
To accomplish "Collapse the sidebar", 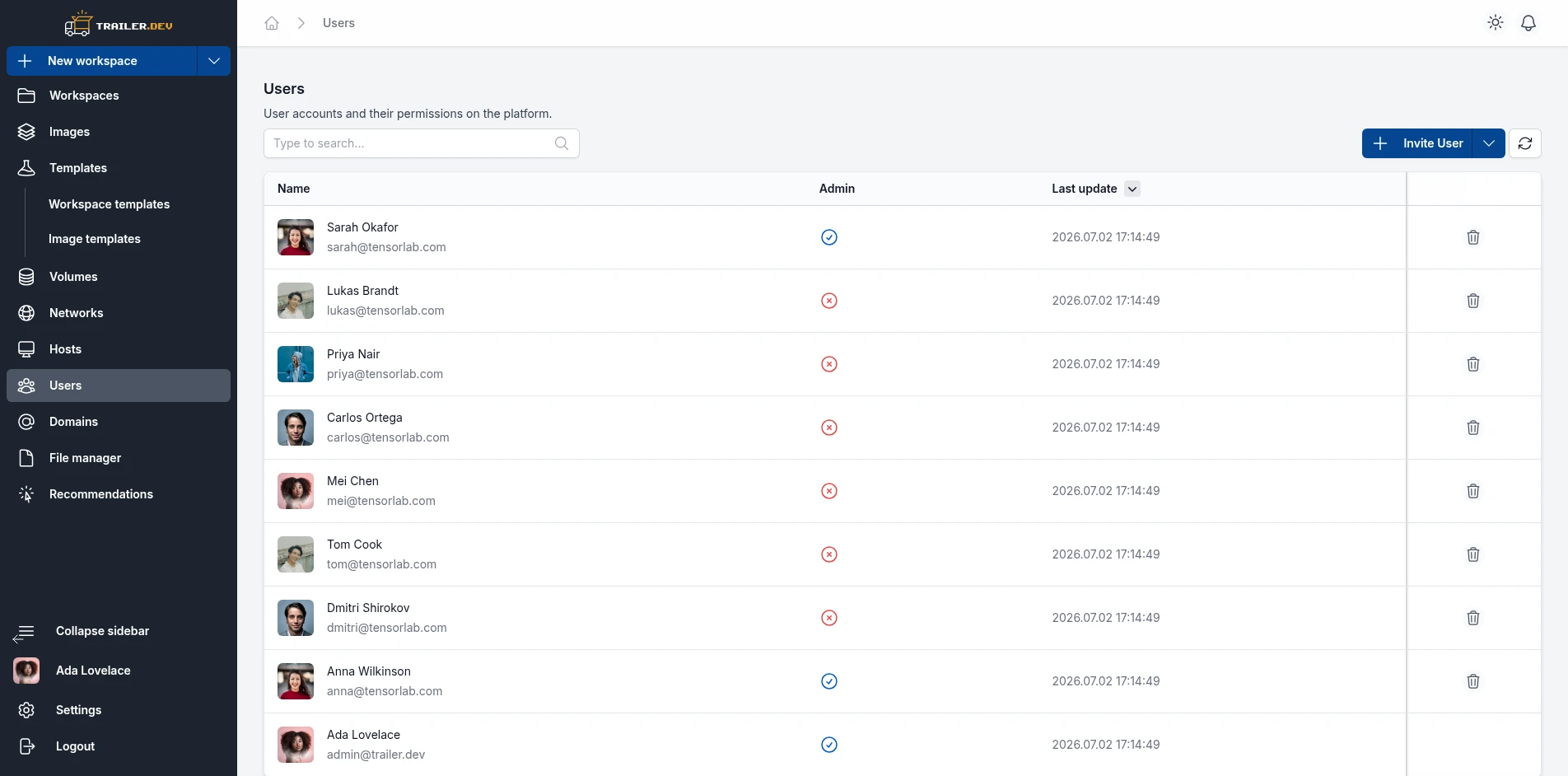I will click(x=119, y=631).
